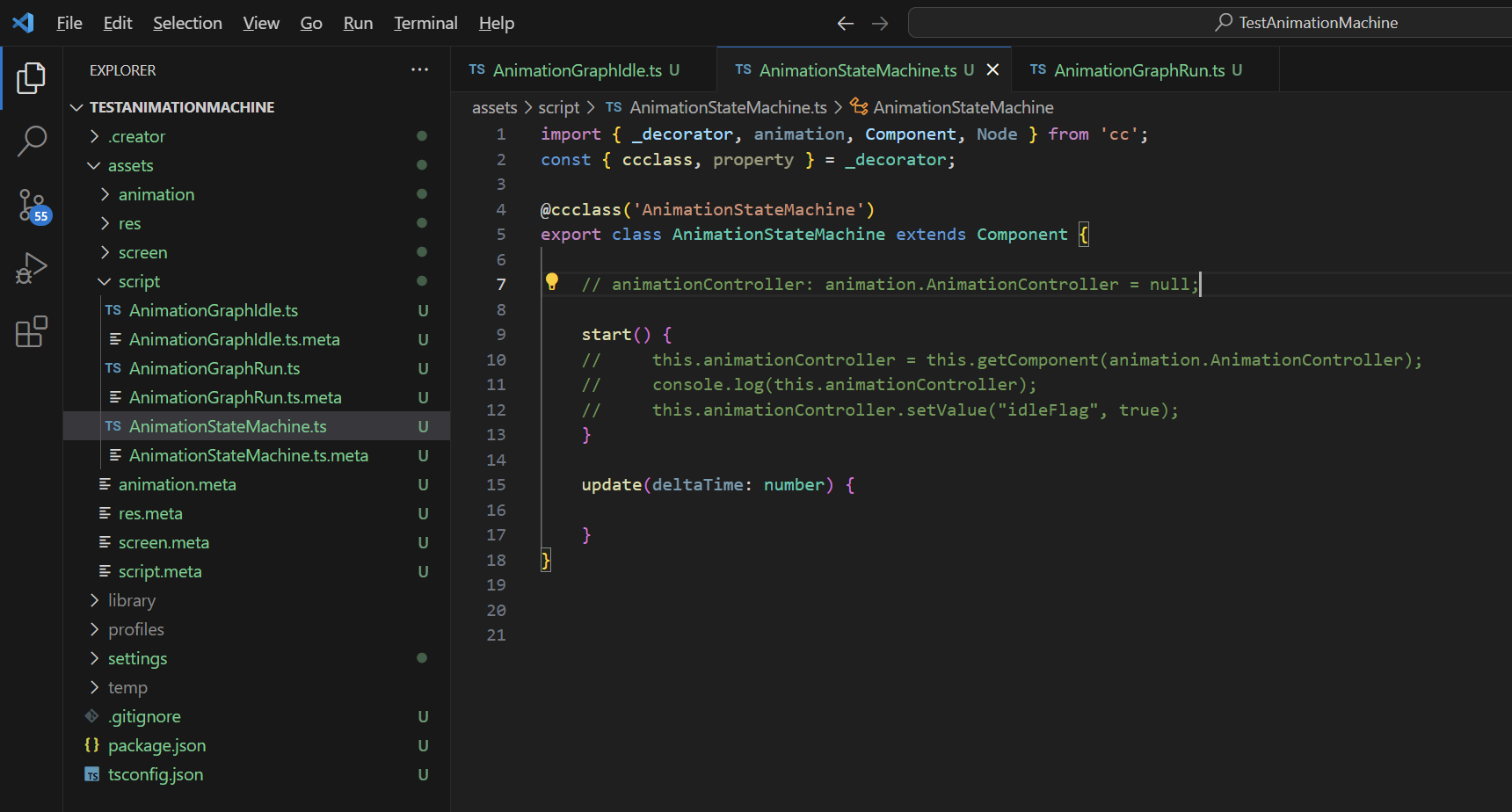Open the File menu
The height and width of the screenshot is (812, 1512).
(69, 23)
